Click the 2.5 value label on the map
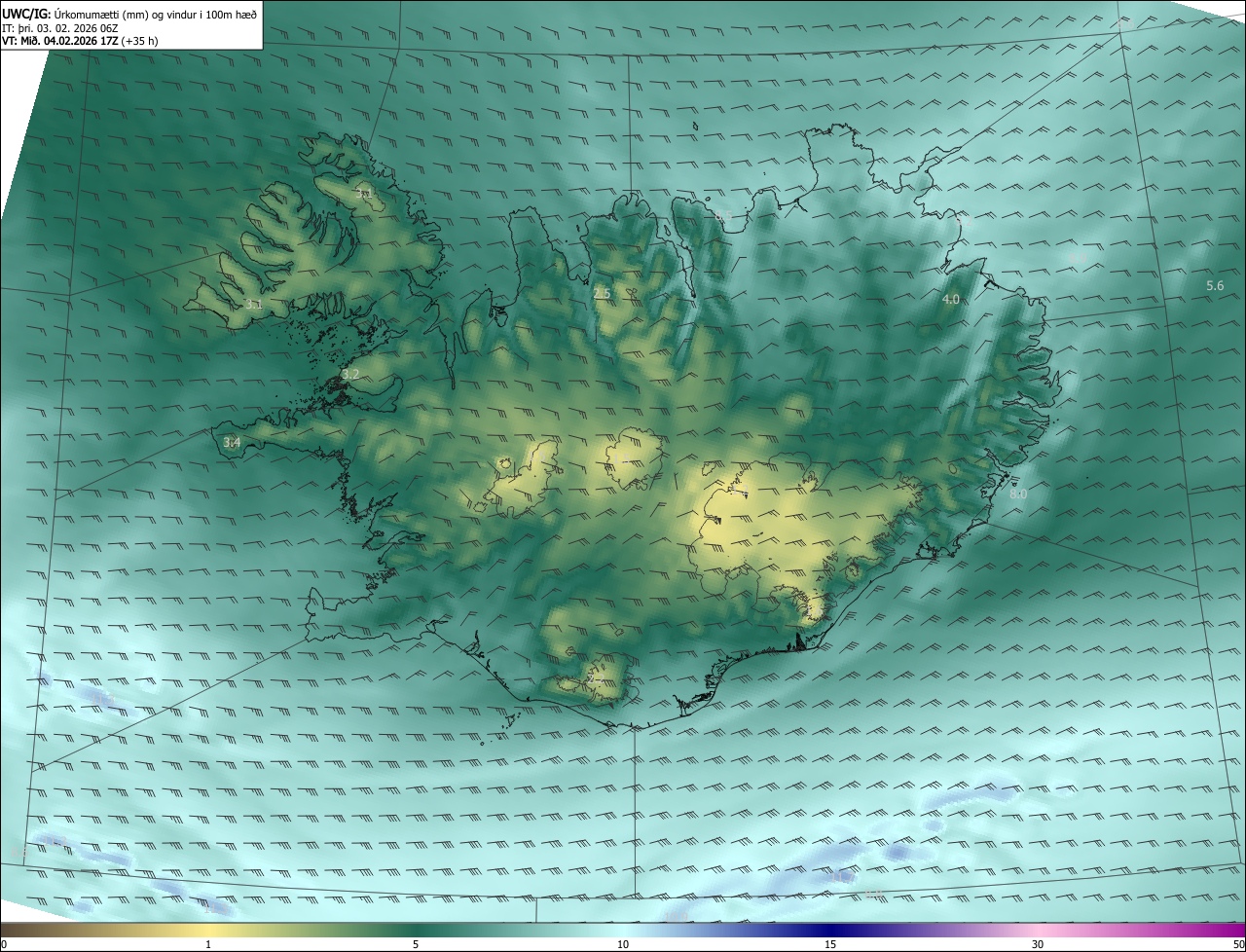1246x952 pixels. [x=602, y=293]
